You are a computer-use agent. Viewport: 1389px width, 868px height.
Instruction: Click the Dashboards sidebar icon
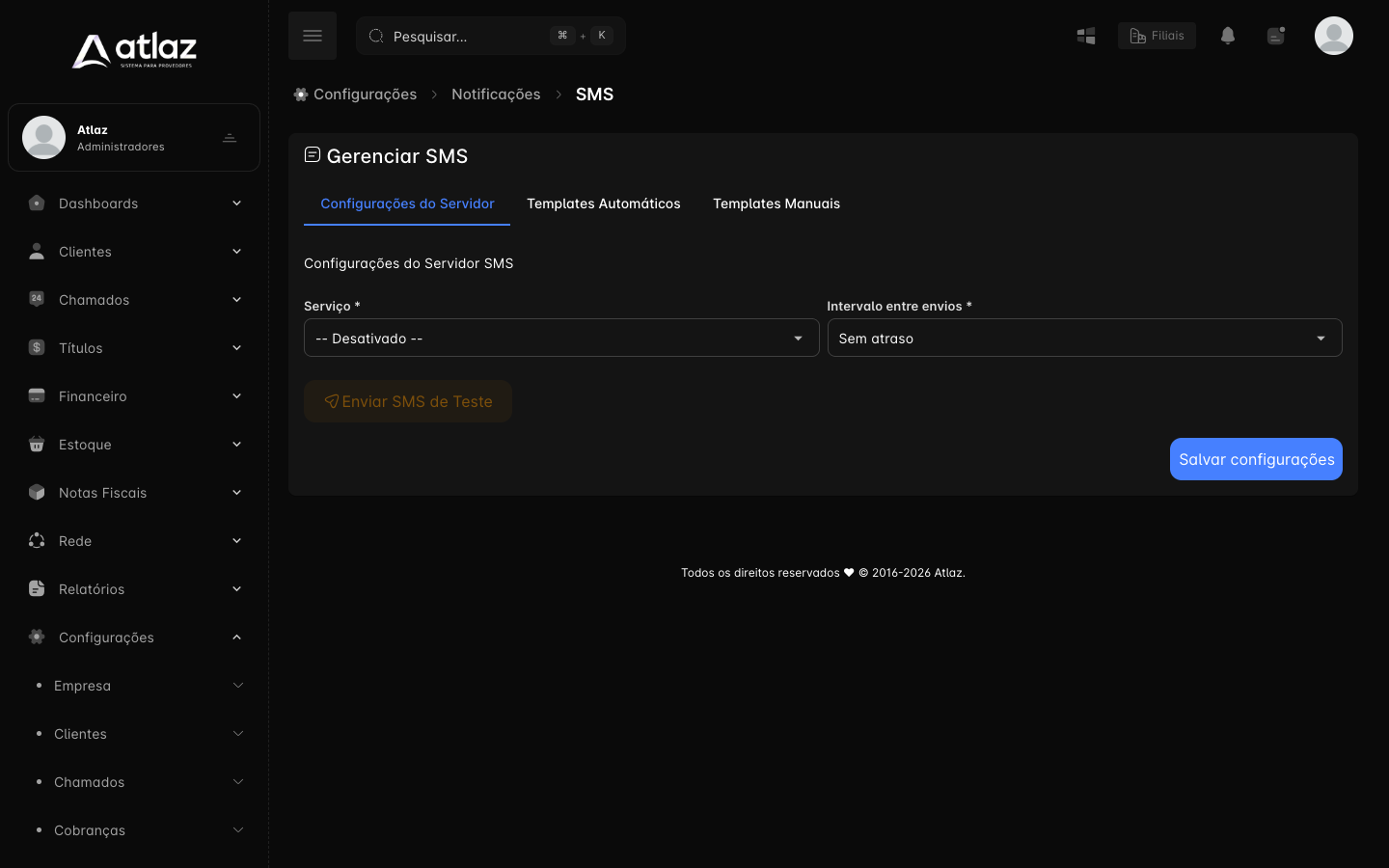[37, 203]
